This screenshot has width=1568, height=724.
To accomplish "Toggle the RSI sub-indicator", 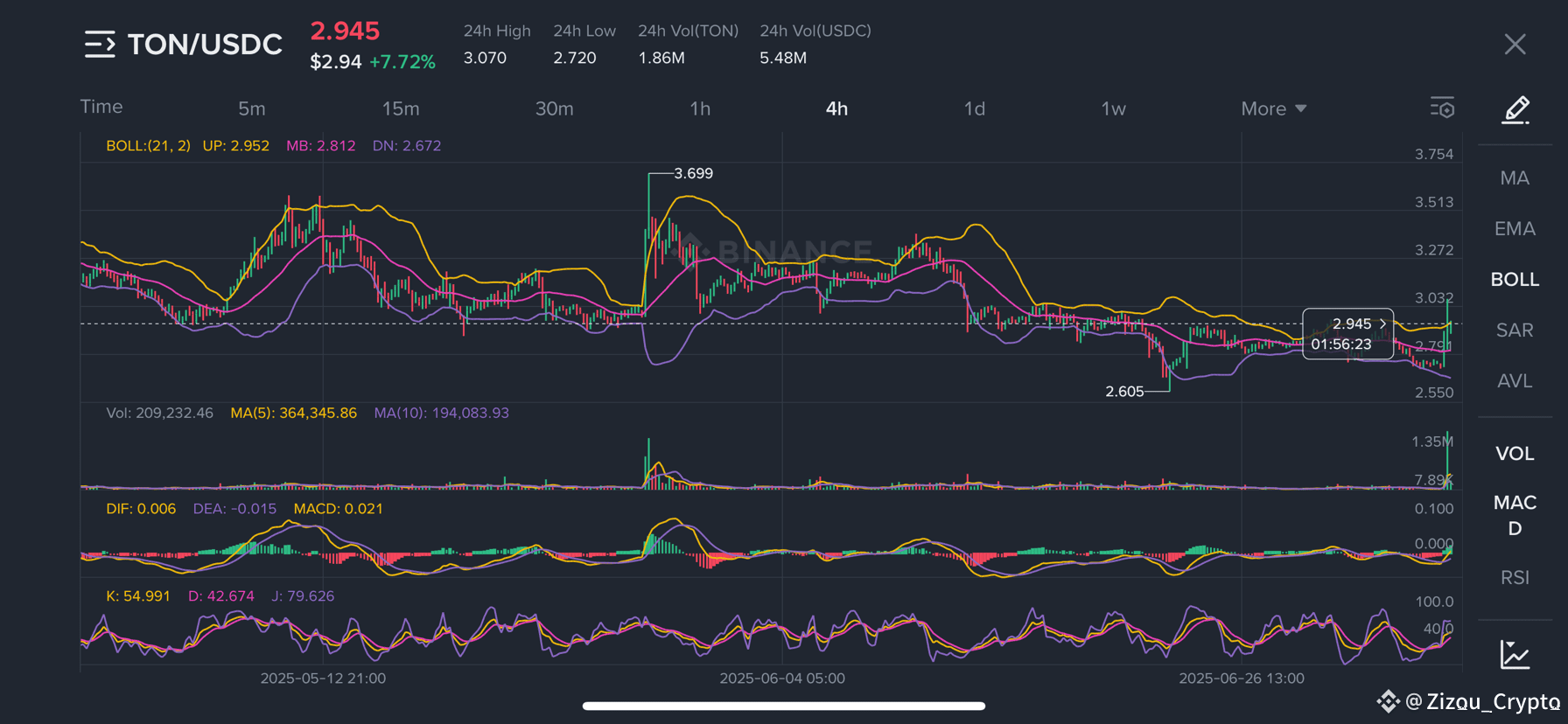I will 1515,578.
